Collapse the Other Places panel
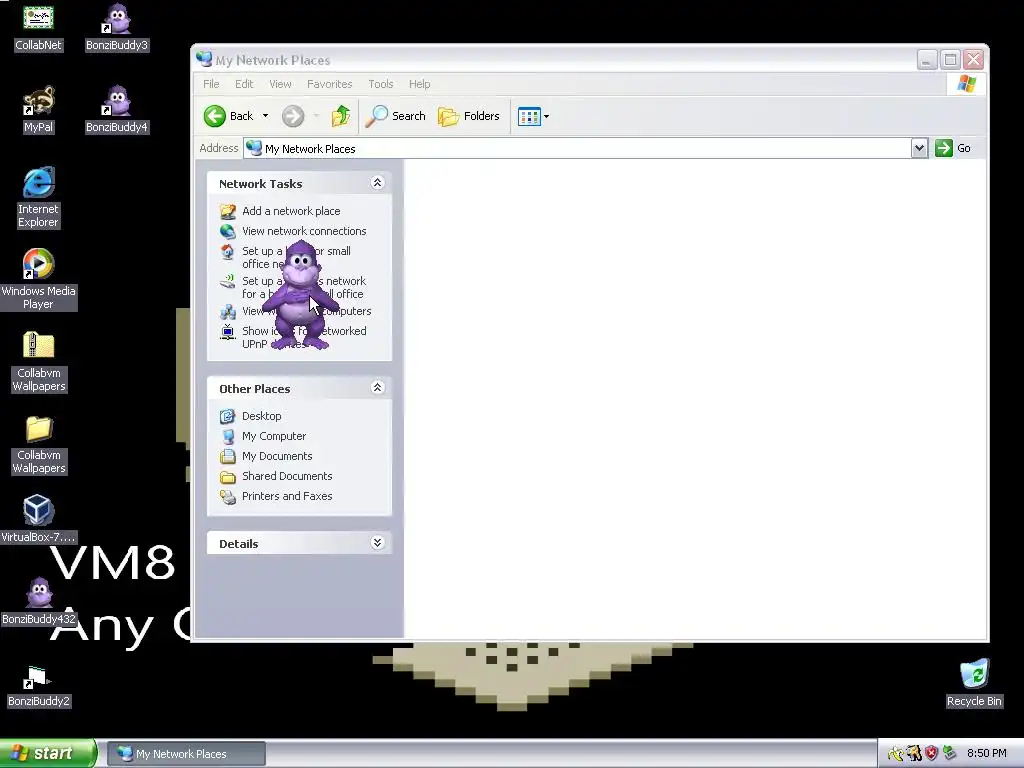Viewport: 1024px width, 768px height. point(377,388)
